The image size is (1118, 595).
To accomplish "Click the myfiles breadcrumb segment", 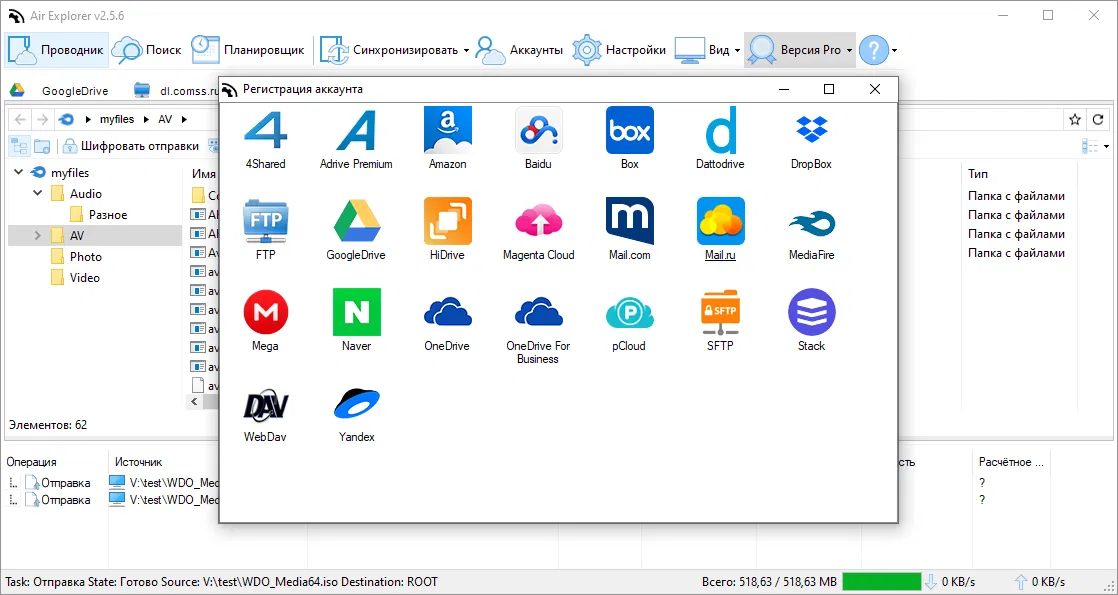I will tap(117, 119).
